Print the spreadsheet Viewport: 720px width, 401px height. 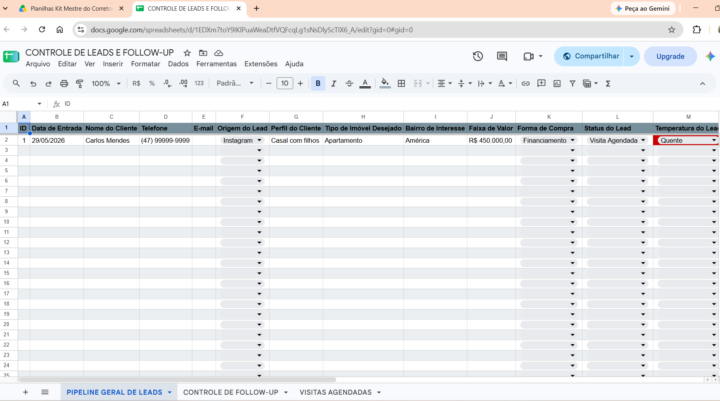point(64,84)
